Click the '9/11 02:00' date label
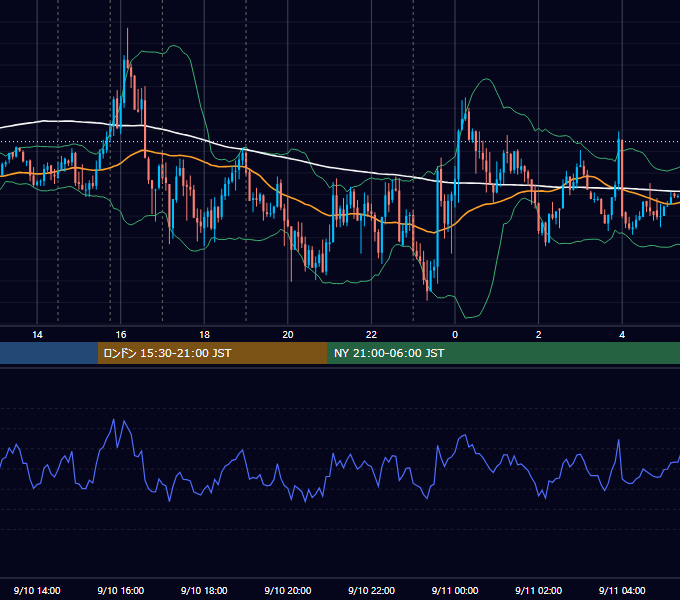Image resolution: width=680 pixels, height=600 pixels. [x=539, y=590]
